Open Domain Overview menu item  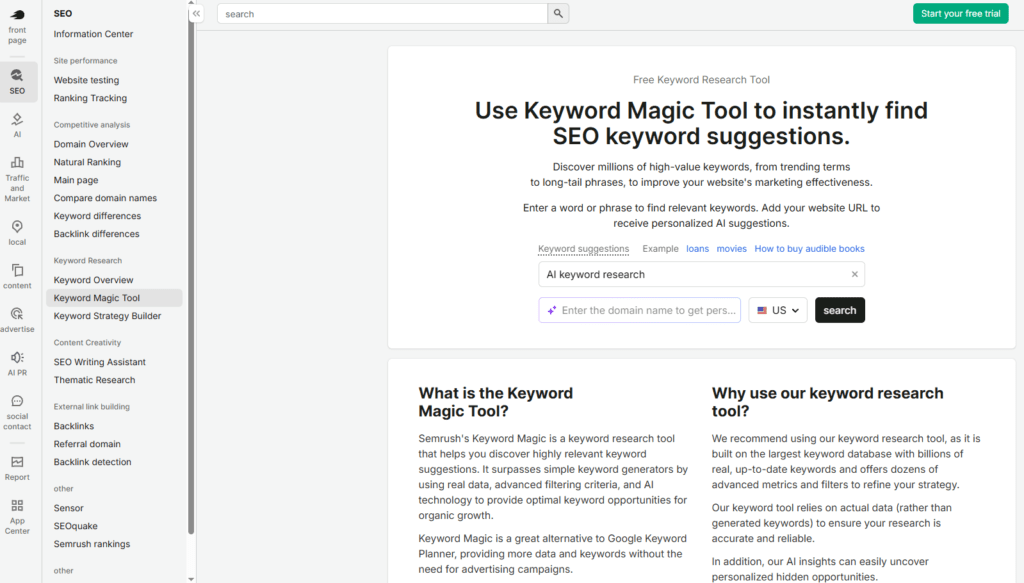(x=91, y=144)
